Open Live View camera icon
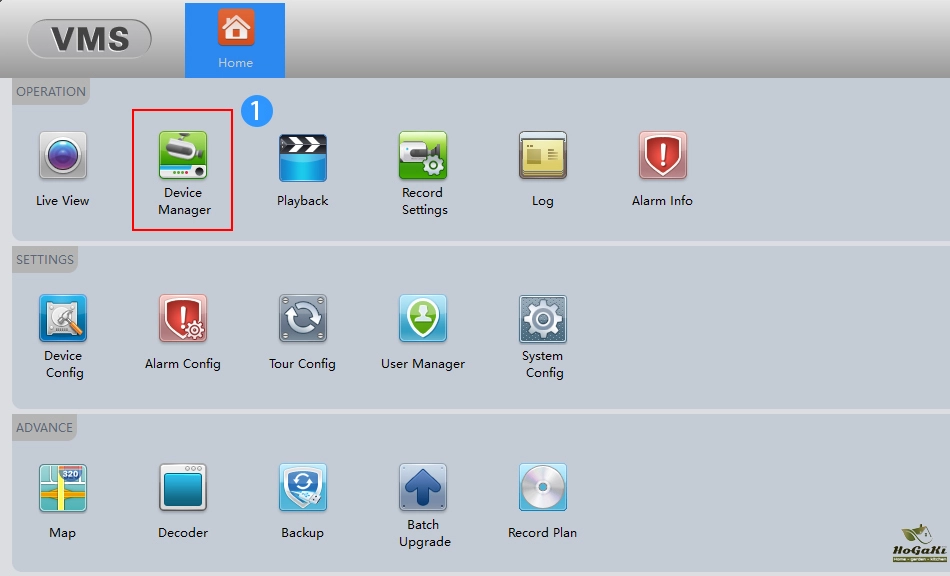 pyautogui.click(x=63, y=156)
